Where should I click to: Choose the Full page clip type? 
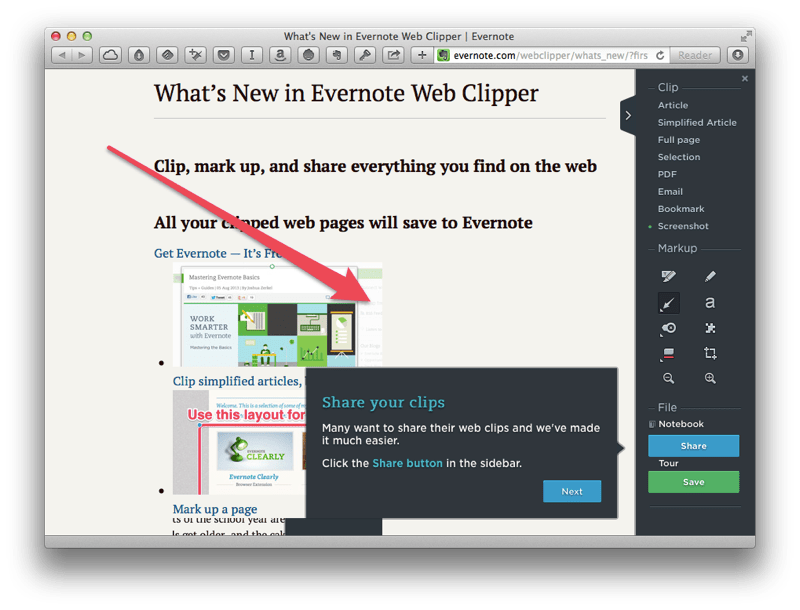[x=679, y=140]
